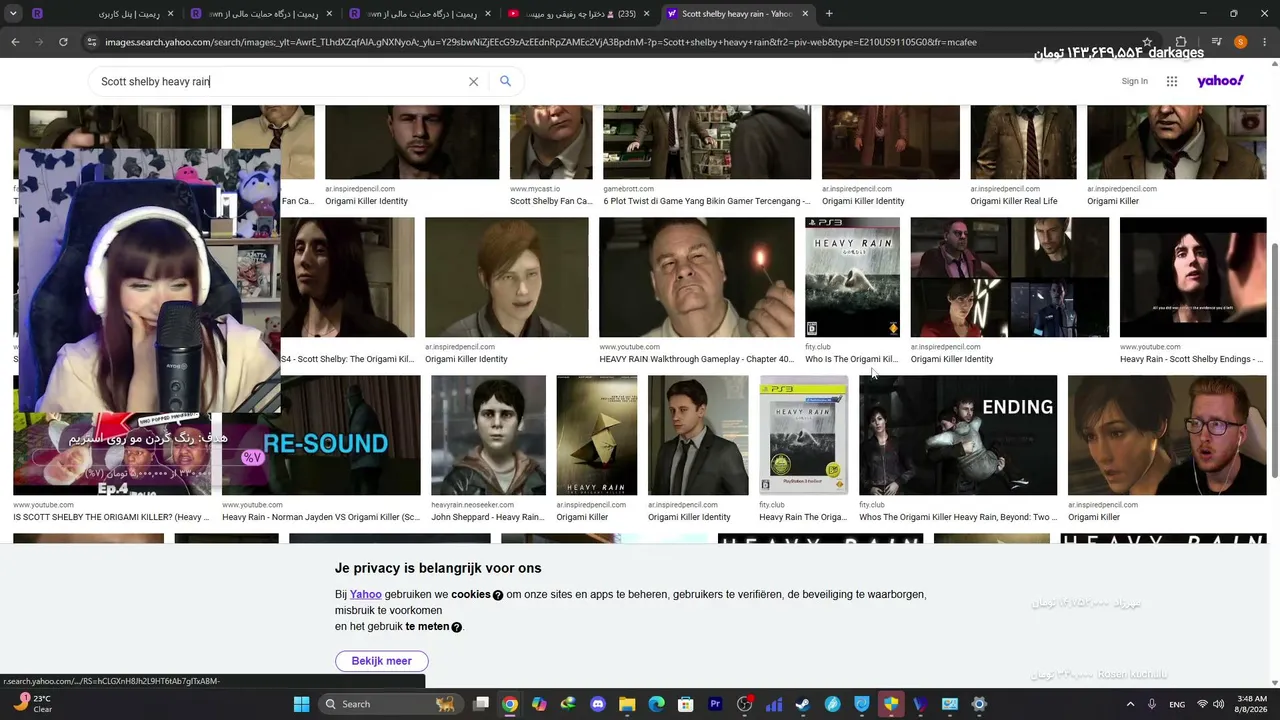Open the Windows Start menu
The image size is (1280, 720).
pyautogui.click(x=301, y=704)
